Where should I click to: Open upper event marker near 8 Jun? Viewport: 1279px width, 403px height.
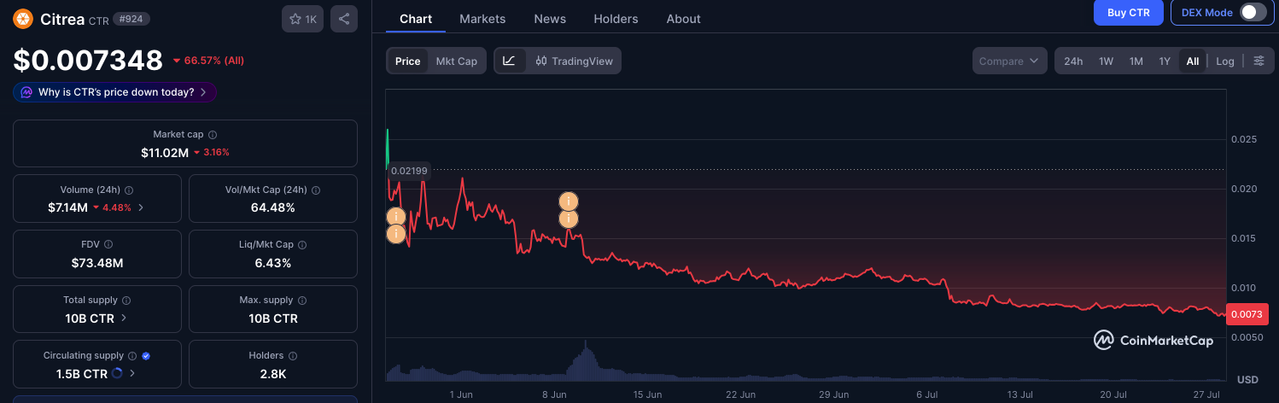568,201
